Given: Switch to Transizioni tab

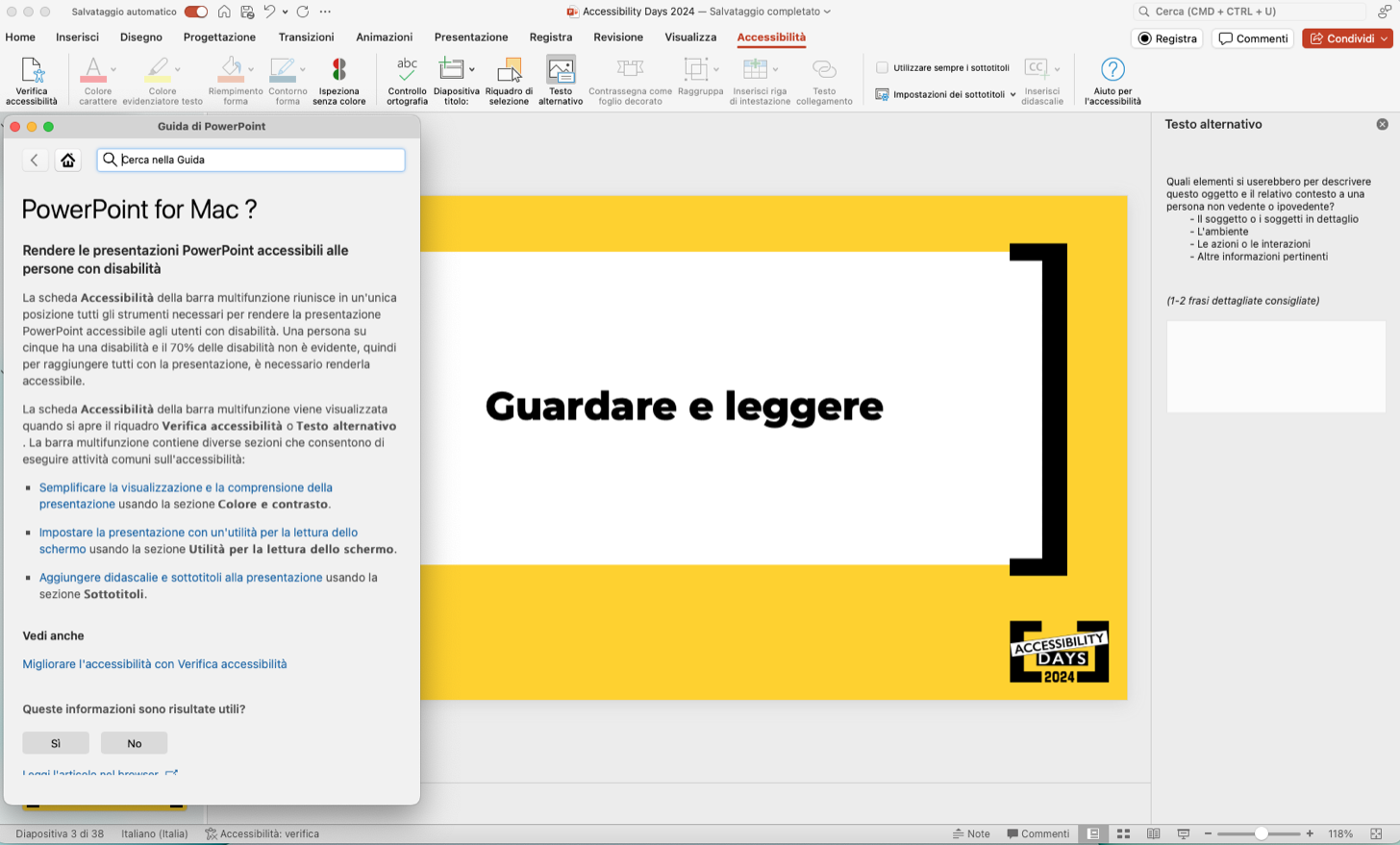Looking at the screenshot, I should tap(306, 37).
